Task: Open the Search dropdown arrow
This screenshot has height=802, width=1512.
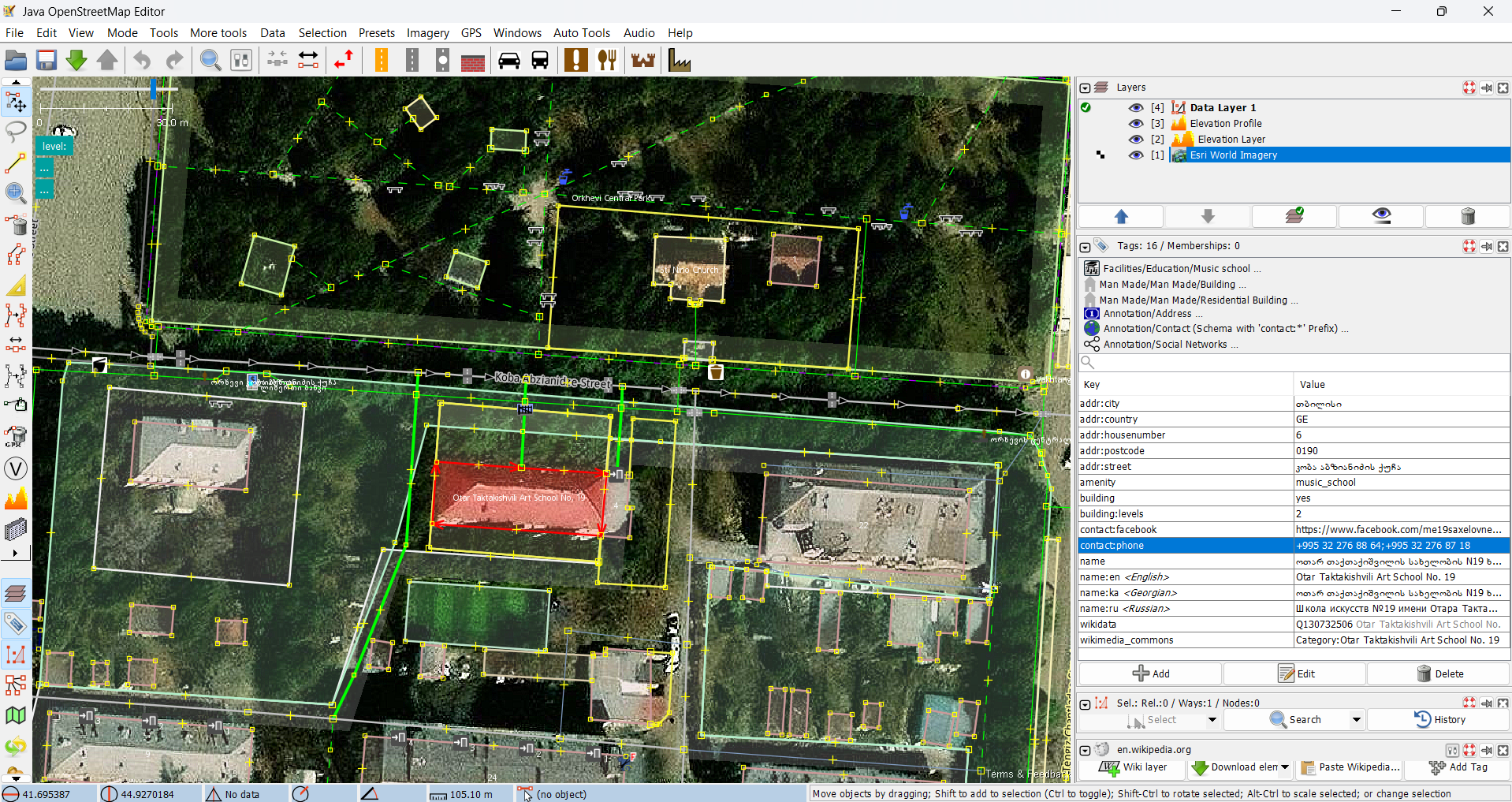Action: pyautogui.click(x=1356, y=720)
